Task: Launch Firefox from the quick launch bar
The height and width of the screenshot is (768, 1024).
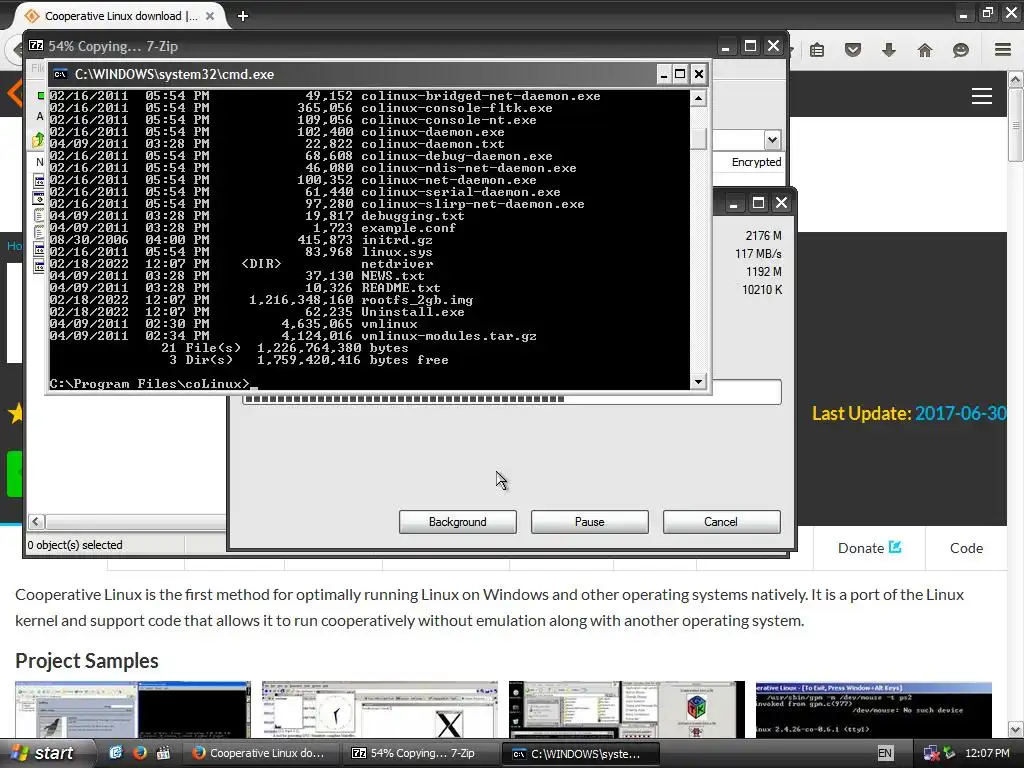Action: click(x=140, y=753)
